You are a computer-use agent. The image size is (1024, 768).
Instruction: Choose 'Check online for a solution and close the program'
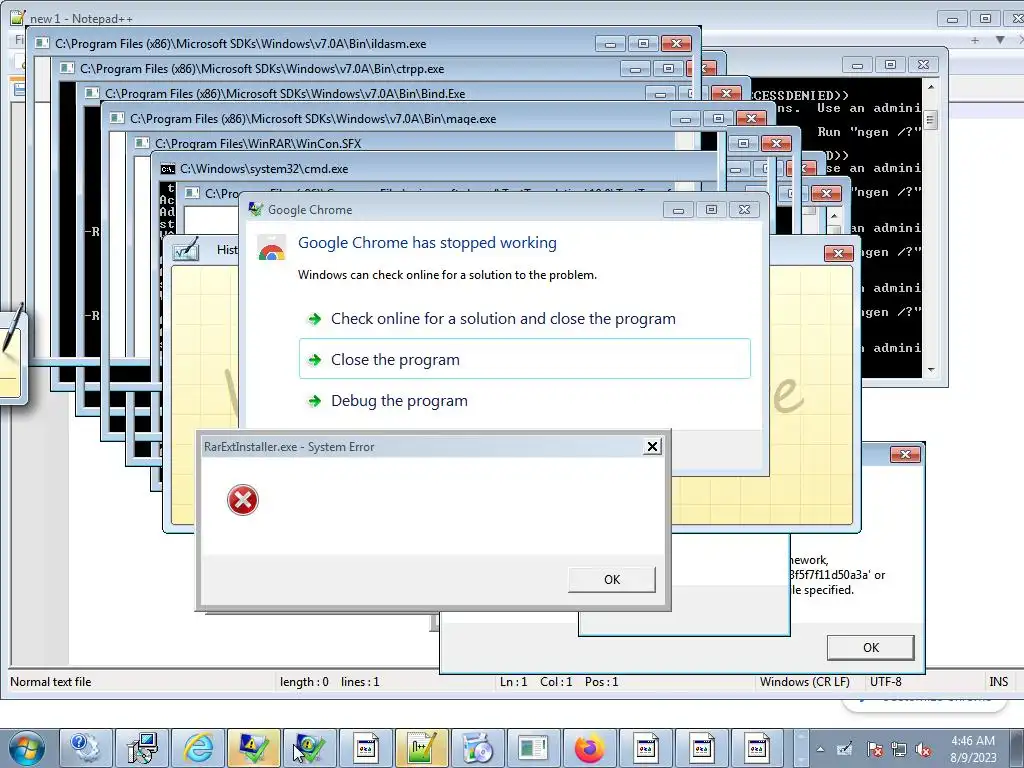pos(503,319)
